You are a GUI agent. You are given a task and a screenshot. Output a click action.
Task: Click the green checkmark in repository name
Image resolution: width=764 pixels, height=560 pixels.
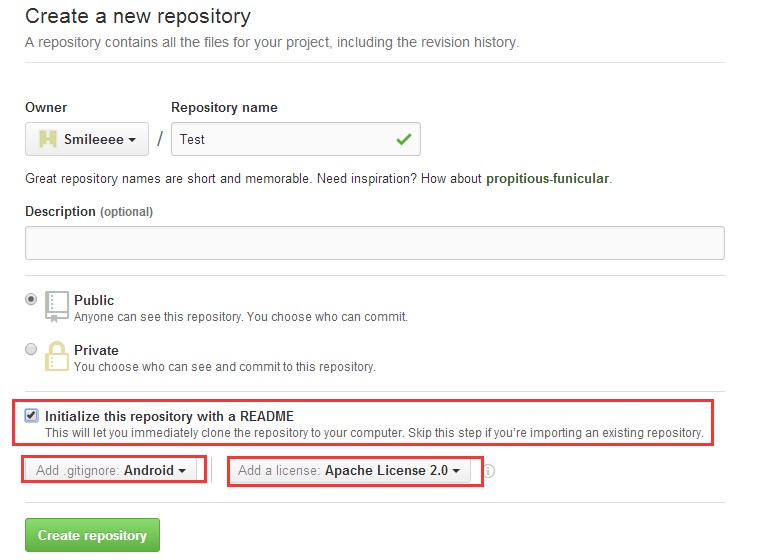point(403,139)
